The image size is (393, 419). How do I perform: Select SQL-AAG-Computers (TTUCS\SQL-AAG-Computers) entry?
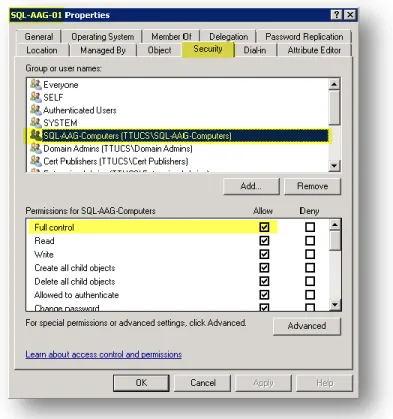pos(178,135)
